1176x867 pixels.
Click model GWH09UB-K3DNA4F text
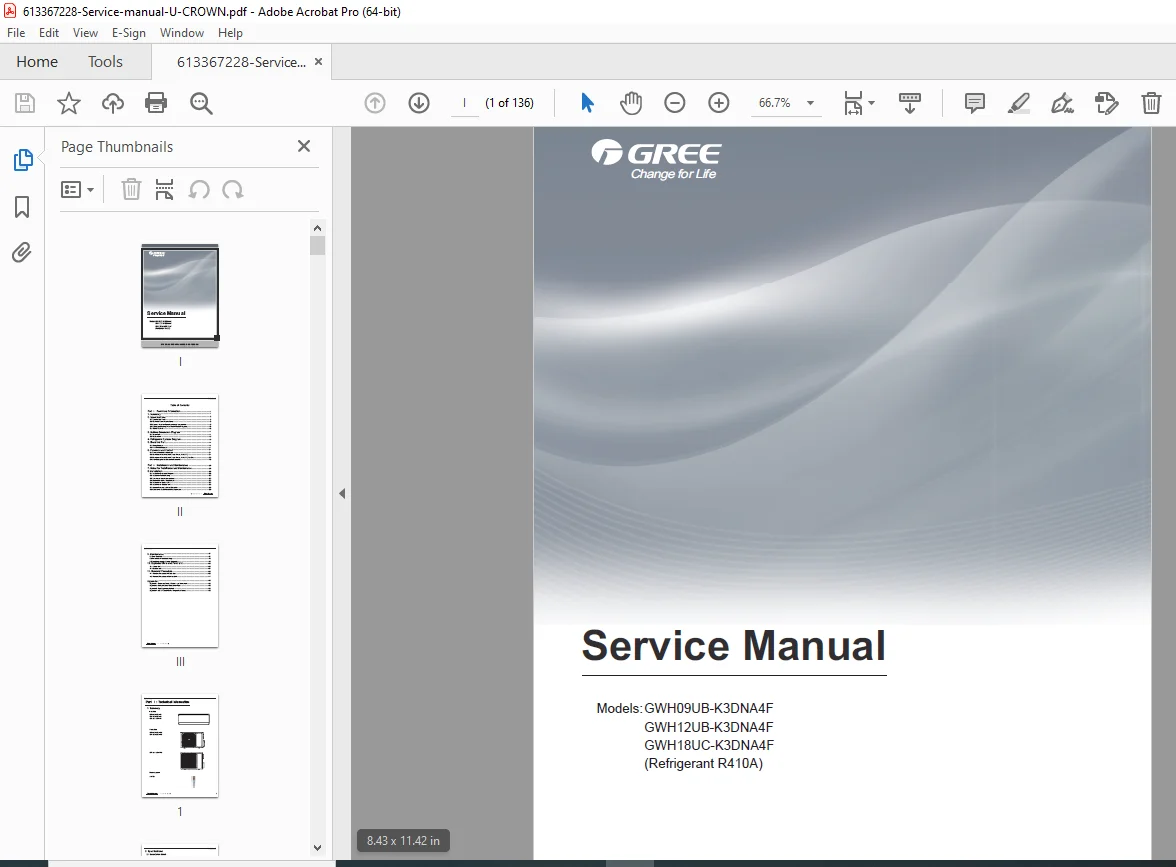coord(709,708)
